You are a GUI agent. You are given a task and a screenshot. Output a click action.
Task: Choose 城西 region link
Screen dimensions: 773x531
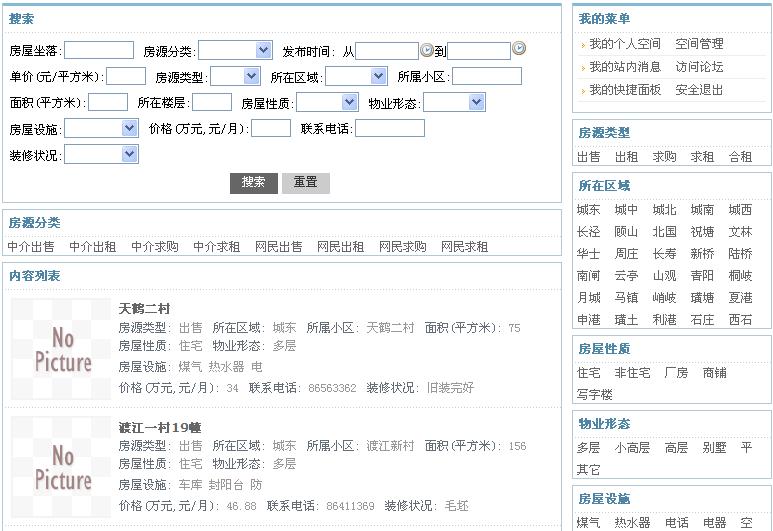(740, 210)
